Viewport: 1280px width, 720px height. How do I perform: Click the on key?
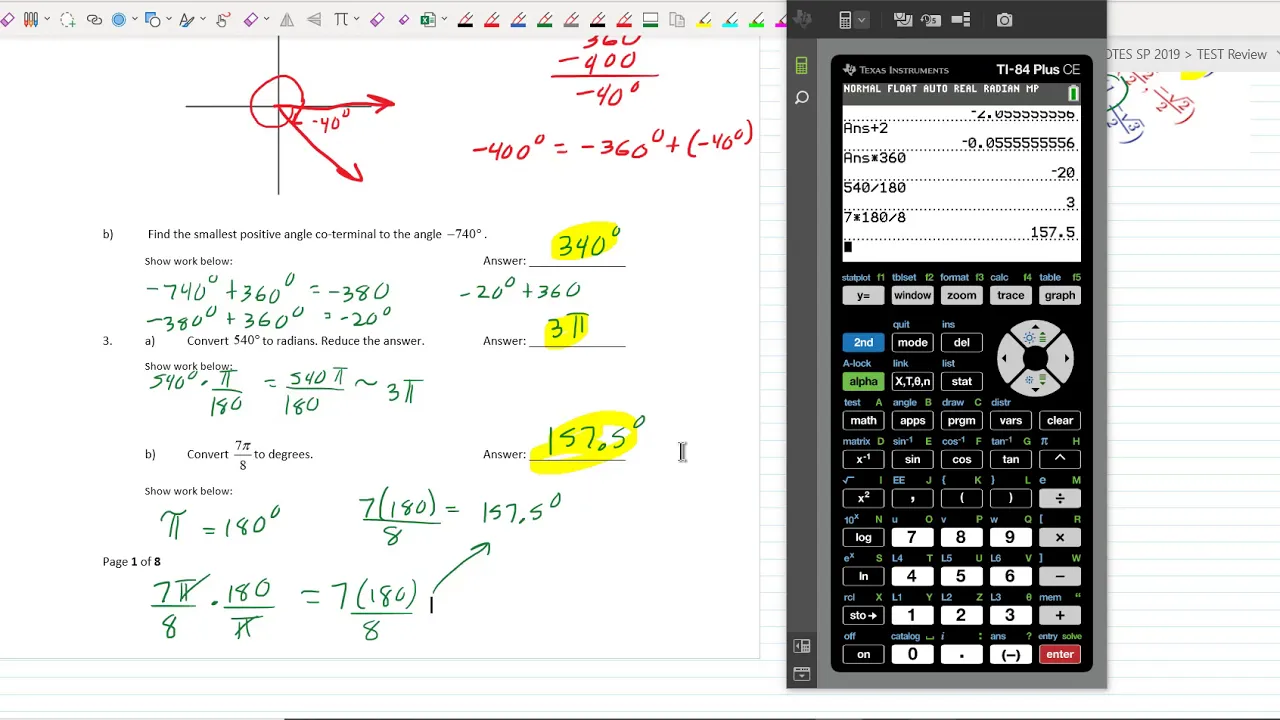point(863,654)
